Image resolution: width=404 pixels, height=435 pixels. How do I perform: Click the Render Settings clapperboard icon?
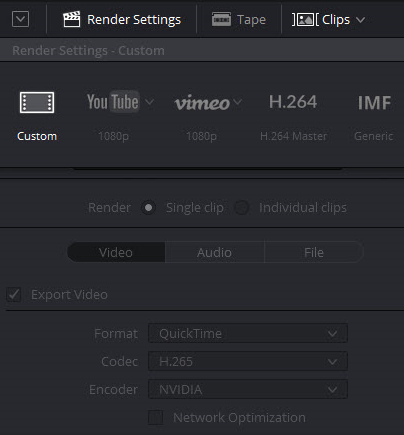pos(72,19)
